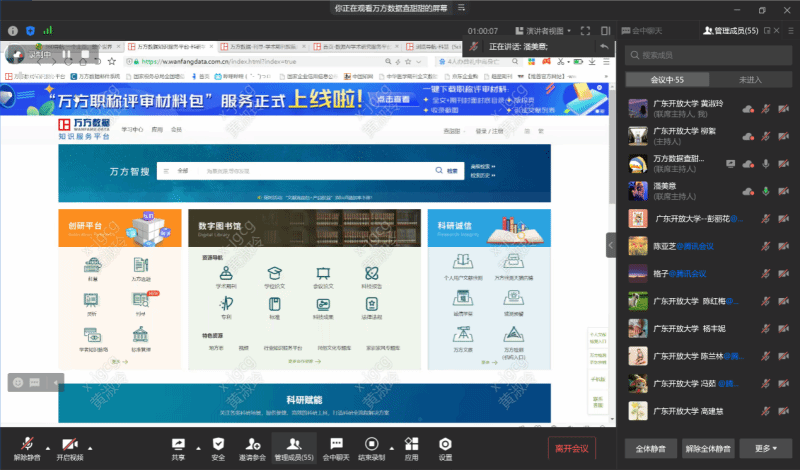Screen dimensions: 800x470
Task: Switch to In-meeting chat (会中聊天) panel tab
Action: (x=642, y=31)
